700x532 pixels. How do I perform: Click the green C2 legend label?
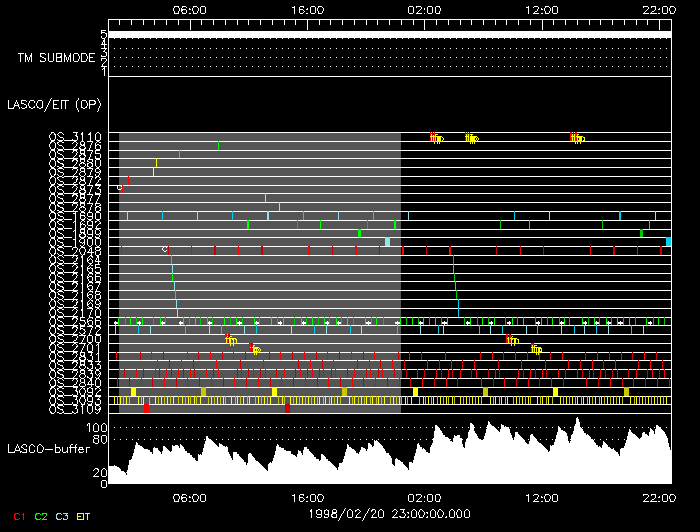(x=41, y=516)
